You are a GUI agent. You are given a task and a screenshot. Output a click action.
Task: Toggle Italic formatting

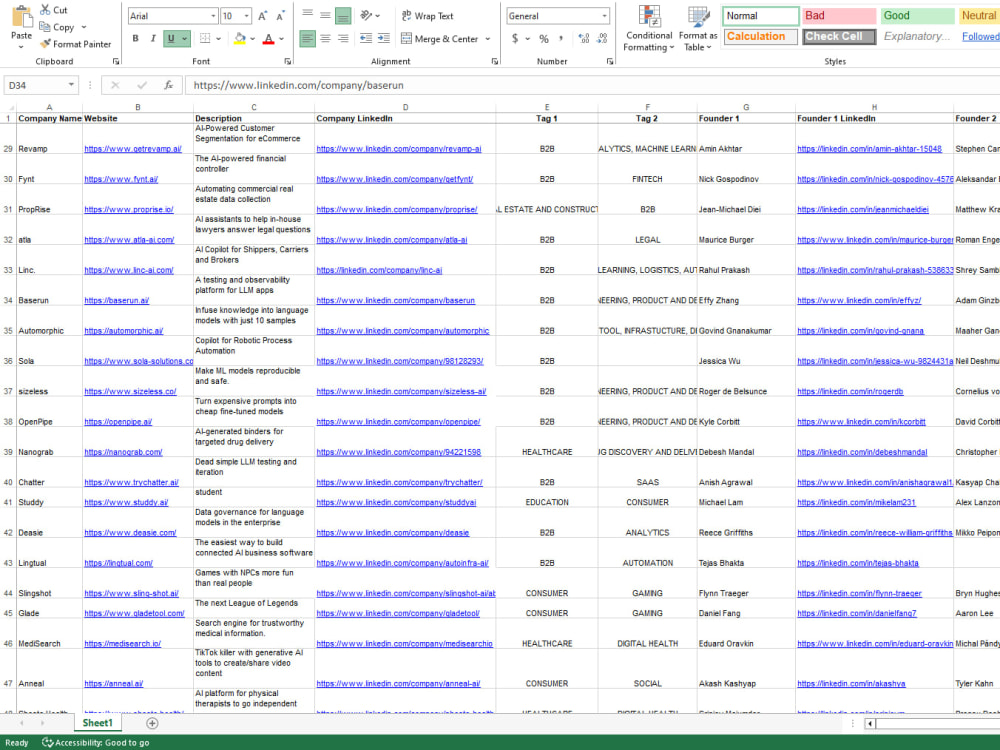(x=152, y=39)
